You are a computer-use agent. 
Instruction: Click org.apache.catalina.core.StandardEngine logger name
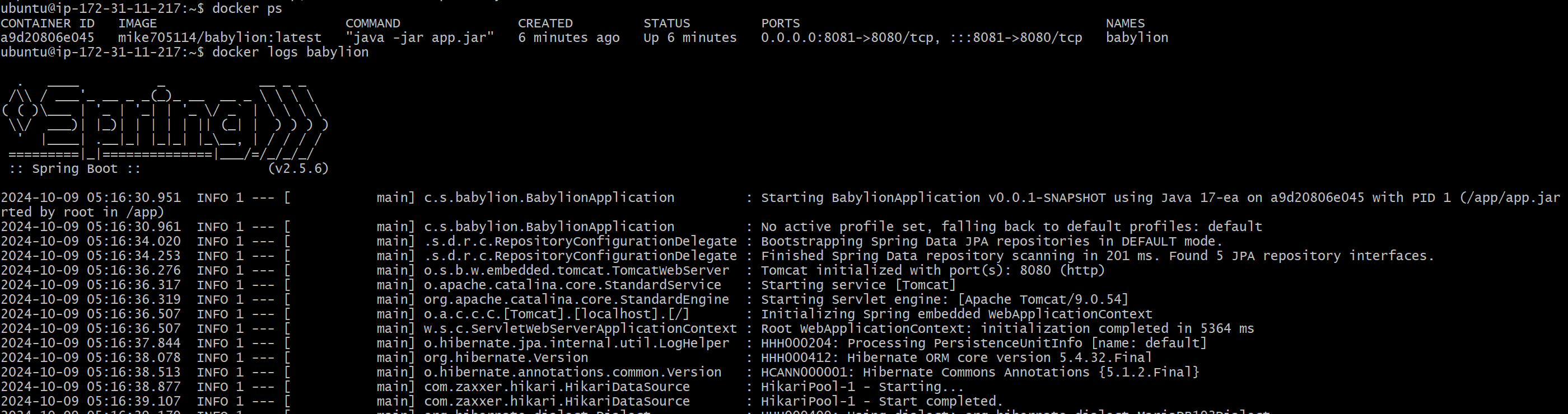576,300
